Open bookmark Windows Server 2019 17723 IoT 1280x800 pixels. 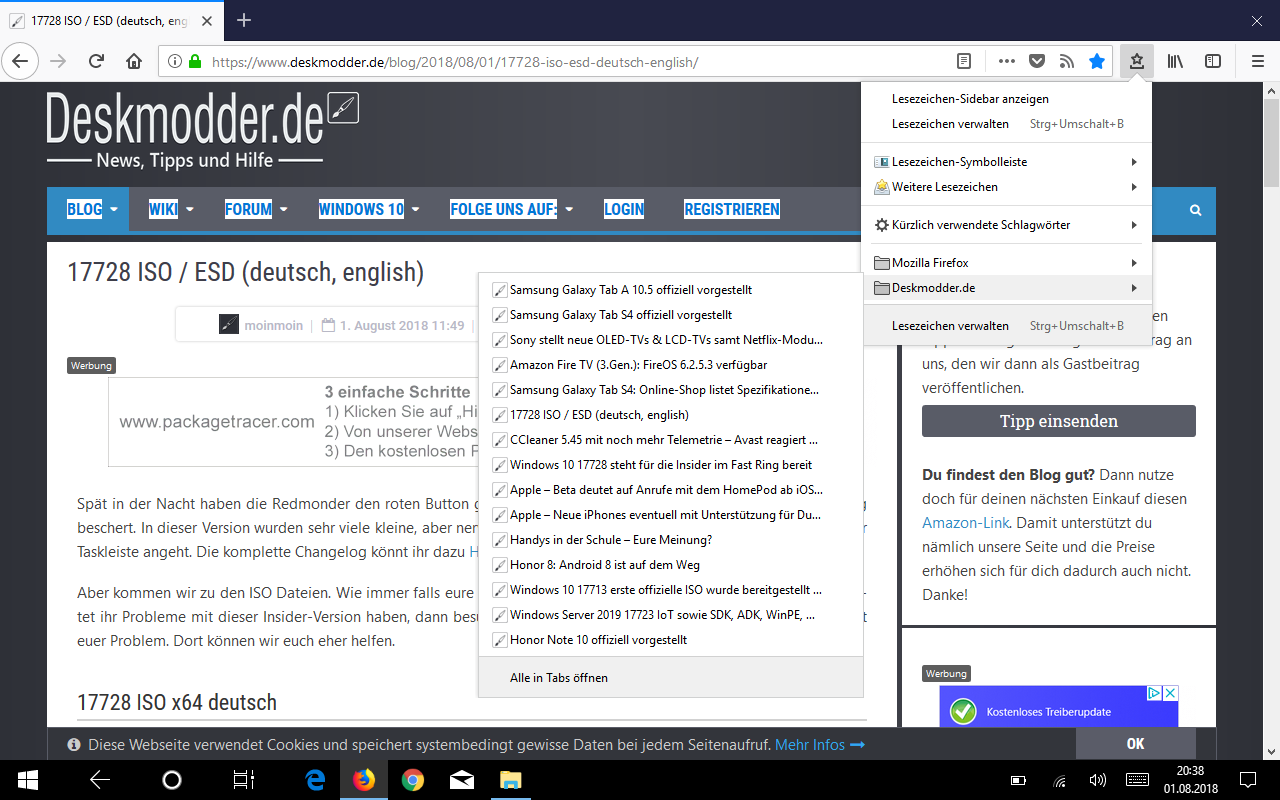670,615
